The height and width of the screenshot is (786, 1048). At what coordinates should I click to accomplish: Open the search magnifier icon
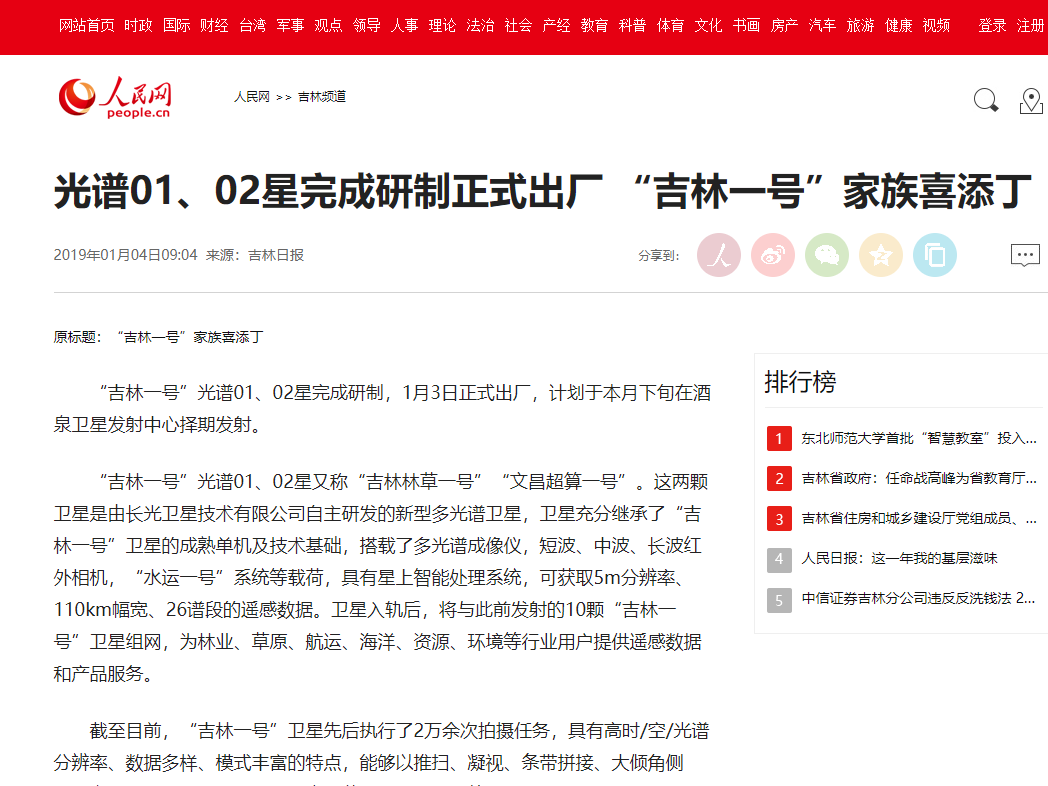click(986, 100)
